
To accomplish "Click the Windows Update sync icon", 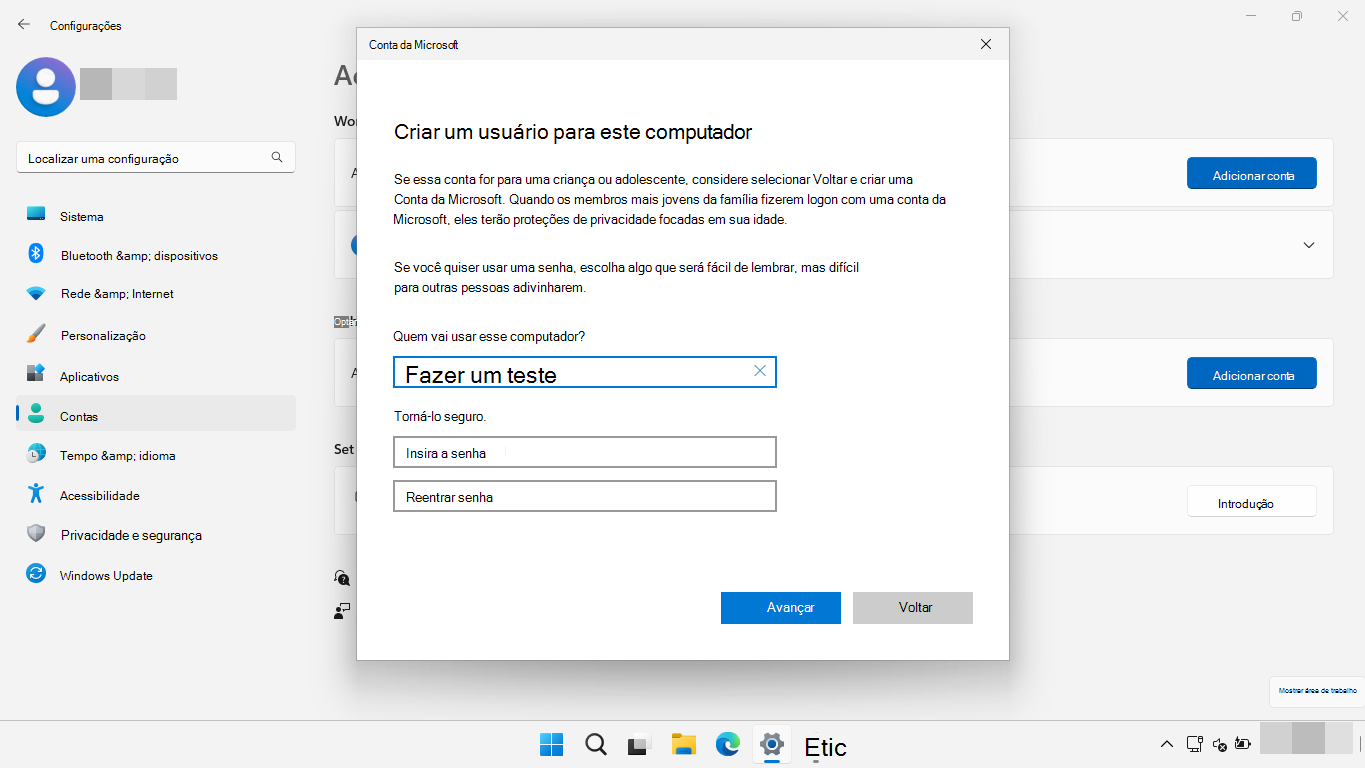I will (36, 574).
